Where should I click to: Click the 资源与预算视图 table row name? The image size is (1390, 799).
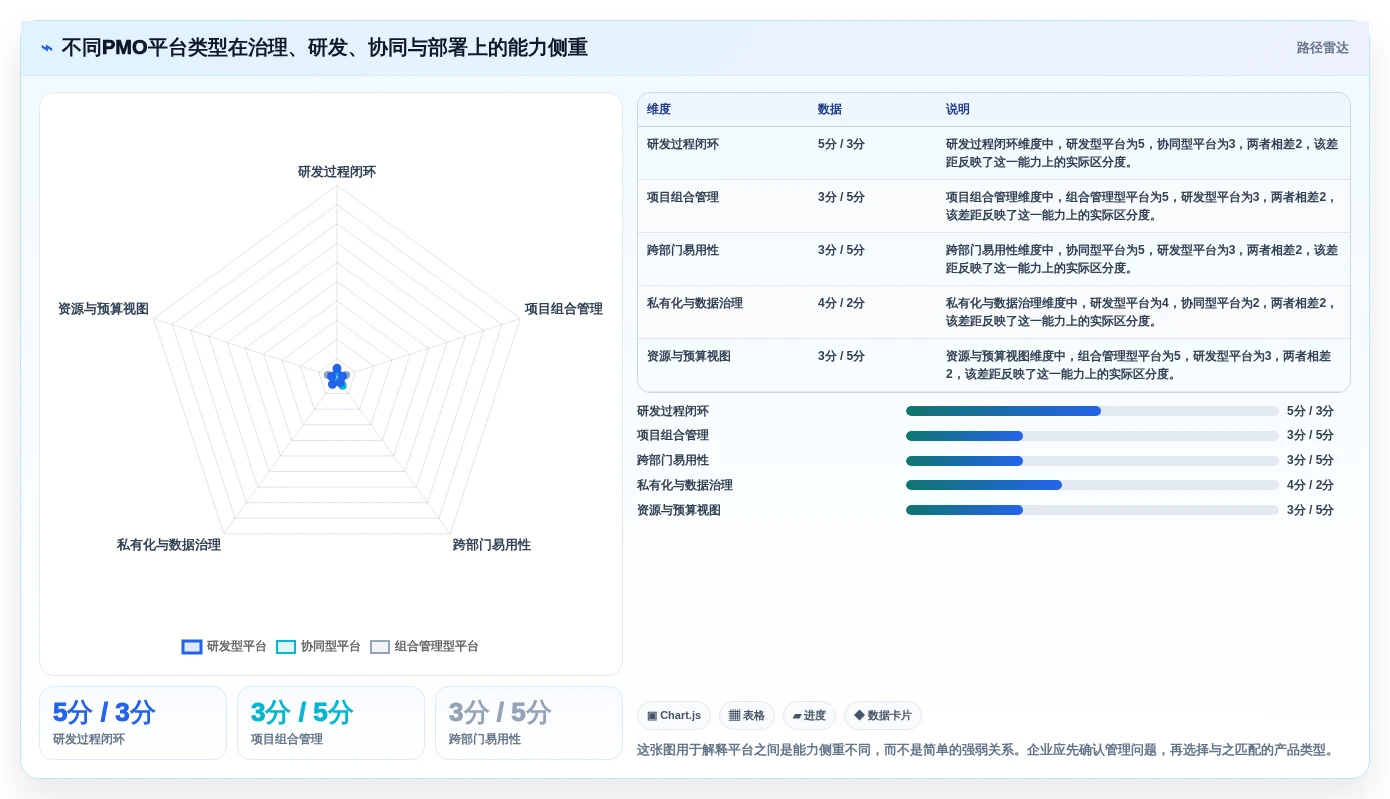(689, 356)
